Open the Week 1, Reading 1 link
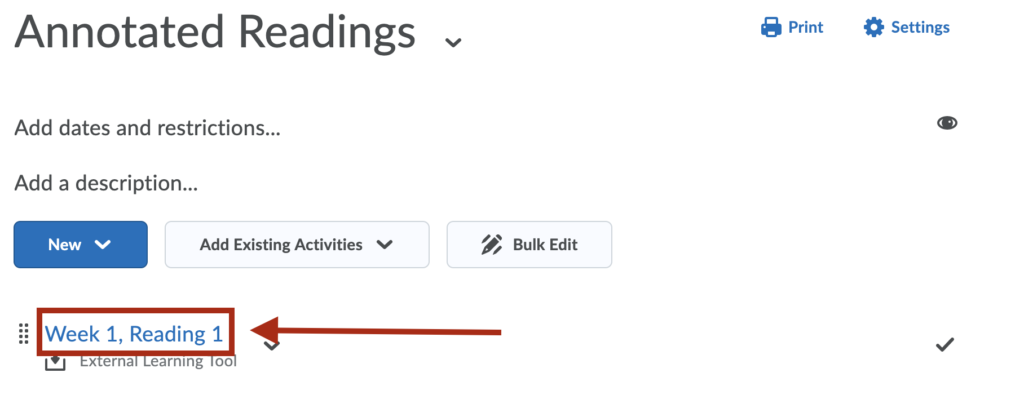Image resolution: width=1024 pixels, height=417 pixels. click(x=134, y=333)
